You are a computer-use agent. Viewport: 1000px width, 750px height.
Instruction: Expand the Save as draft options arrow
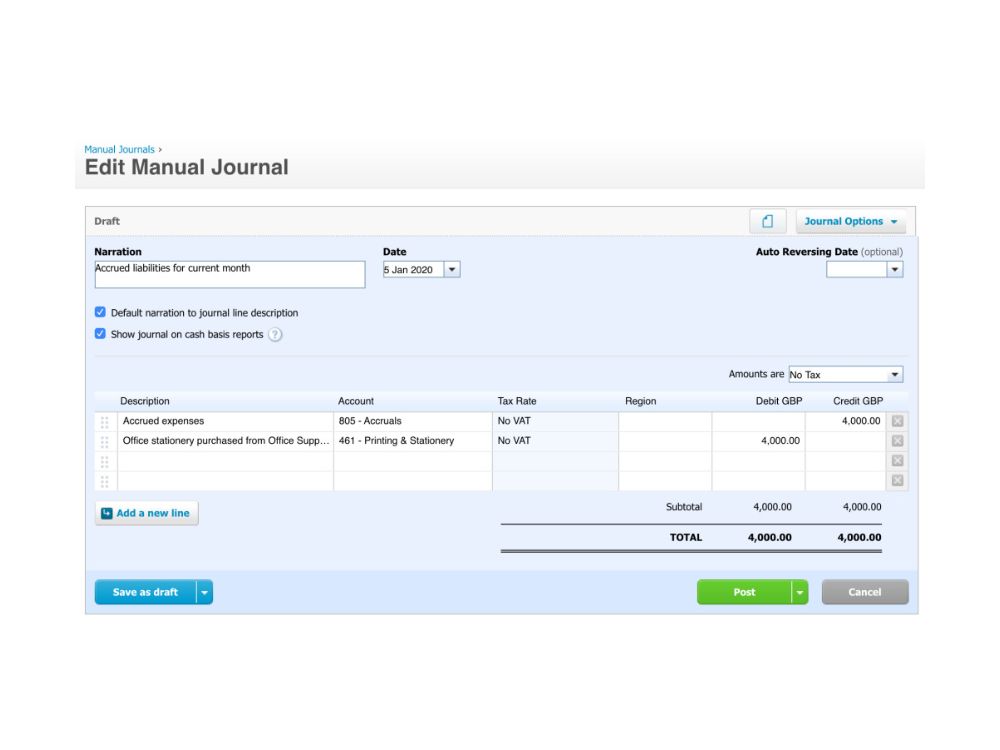click(x=205, y=592)
